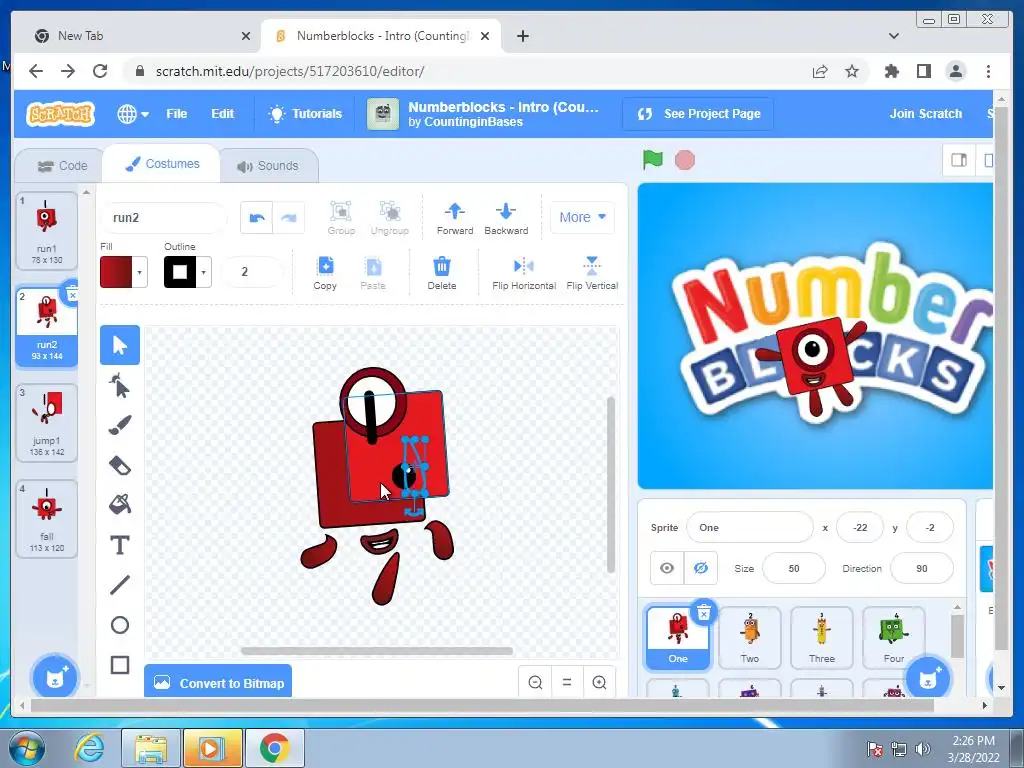This screenshot has width=1024, height=768.
Task: Click Convert to Bitmap button
Action: [x=218, y=683]
